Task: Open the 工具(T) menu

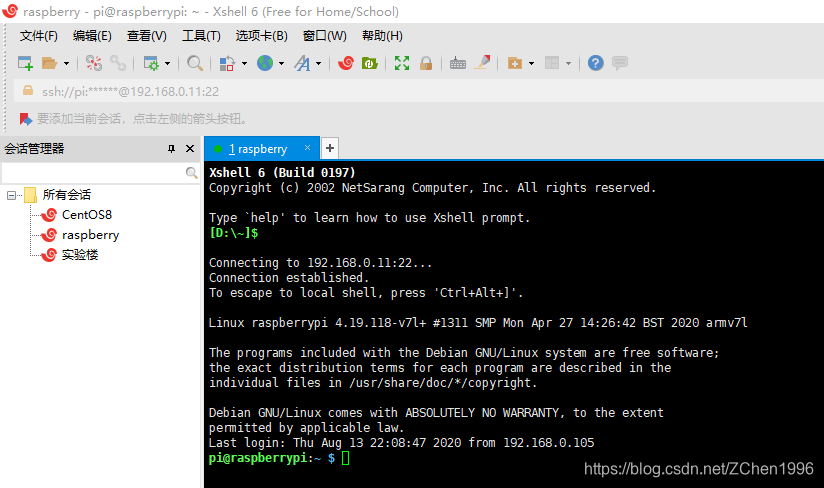Action: [x=201, y=36]
